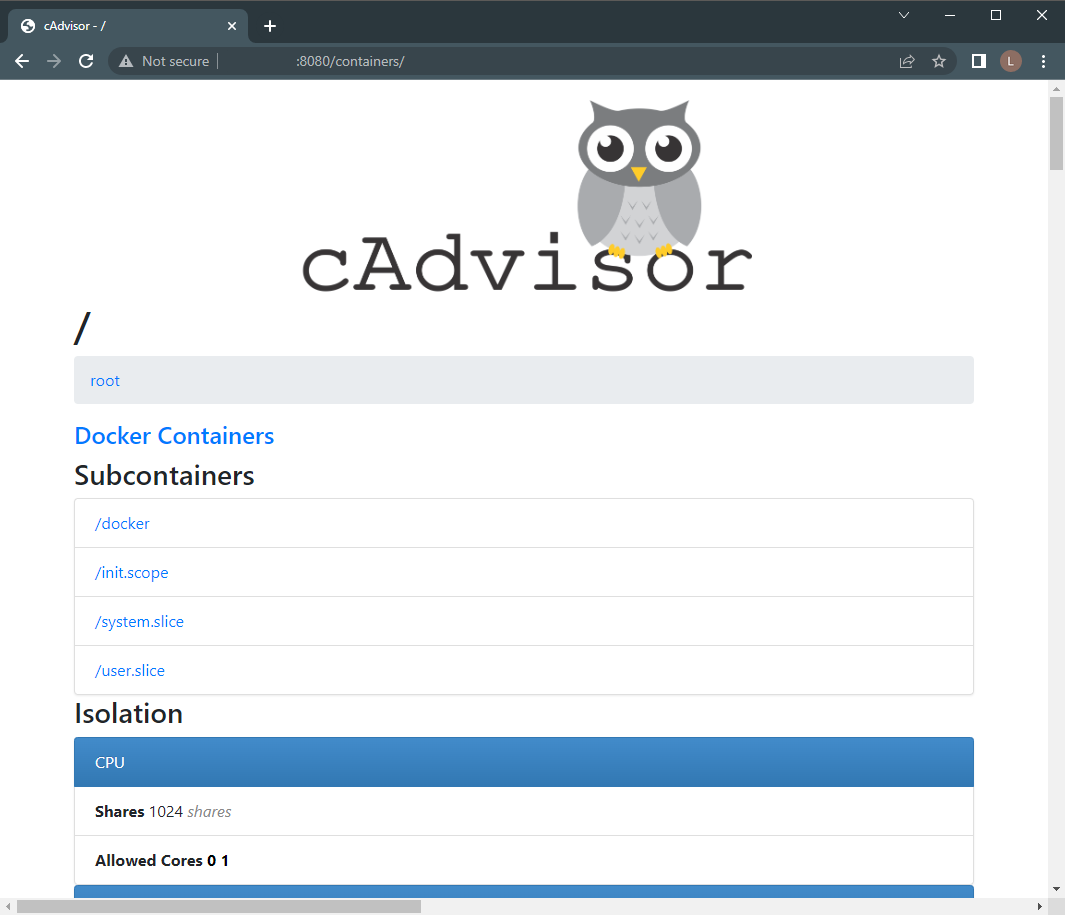This screenshot has height=915, width=1065.
Task: Click the horizontal scrollbar thumb
Action: pos(219,907)
